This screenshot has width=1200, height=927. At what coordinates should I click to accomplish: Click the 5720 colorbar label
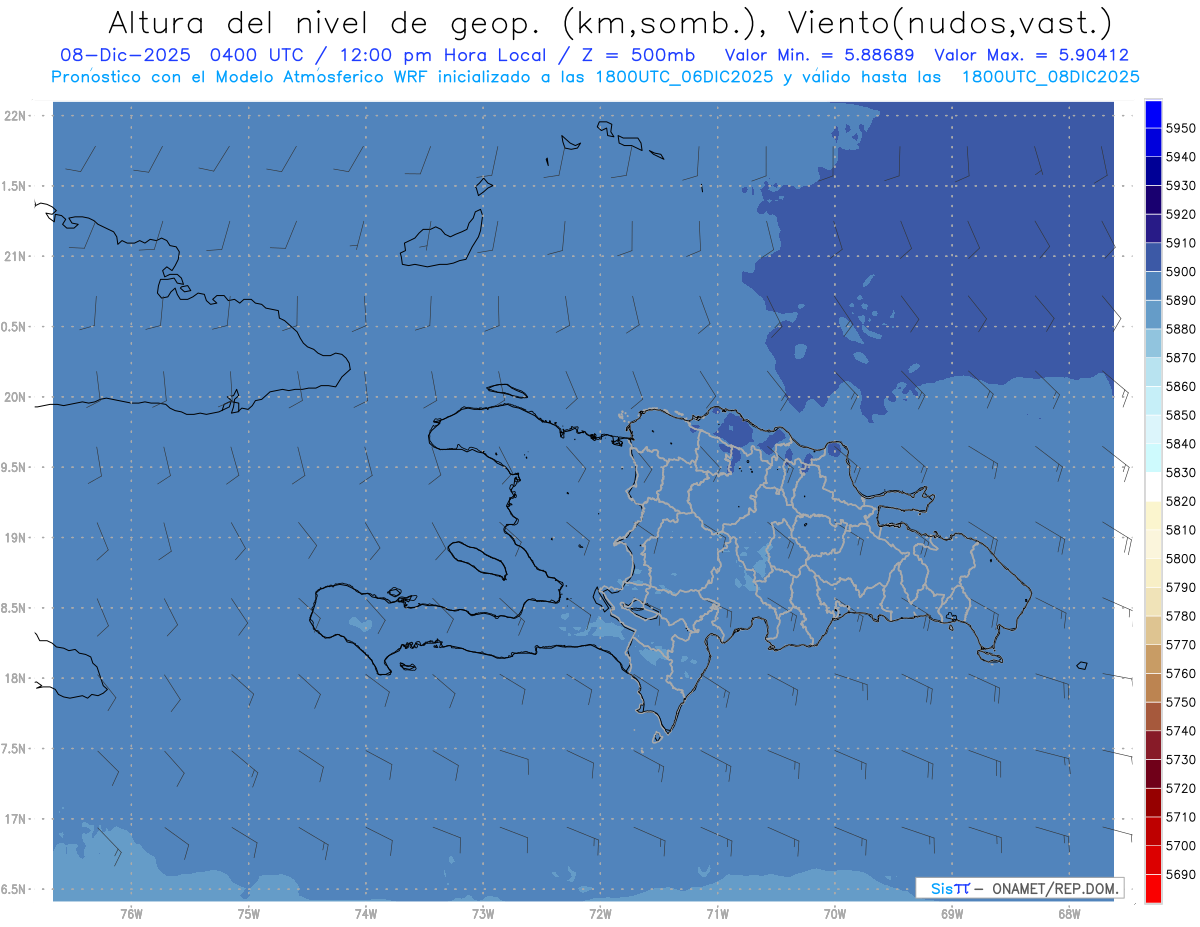click(1180, 788)
